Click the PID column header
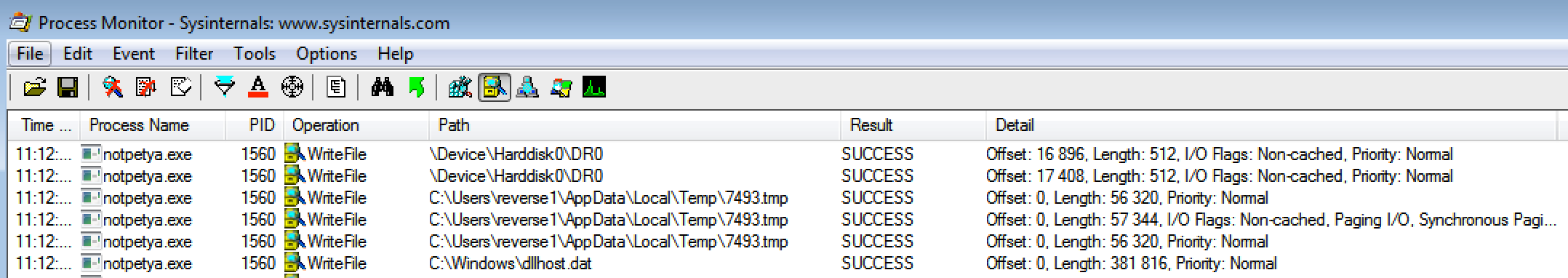 pyautogui.click(x=255, y=125)
